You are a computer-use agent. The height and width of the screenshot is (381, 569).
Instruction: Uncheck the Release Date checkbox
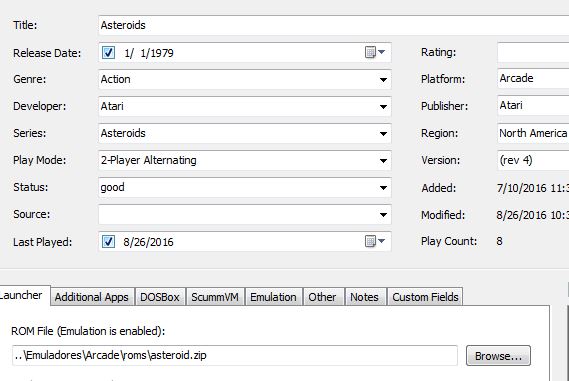pyautogui.click(x=108, y=53)
